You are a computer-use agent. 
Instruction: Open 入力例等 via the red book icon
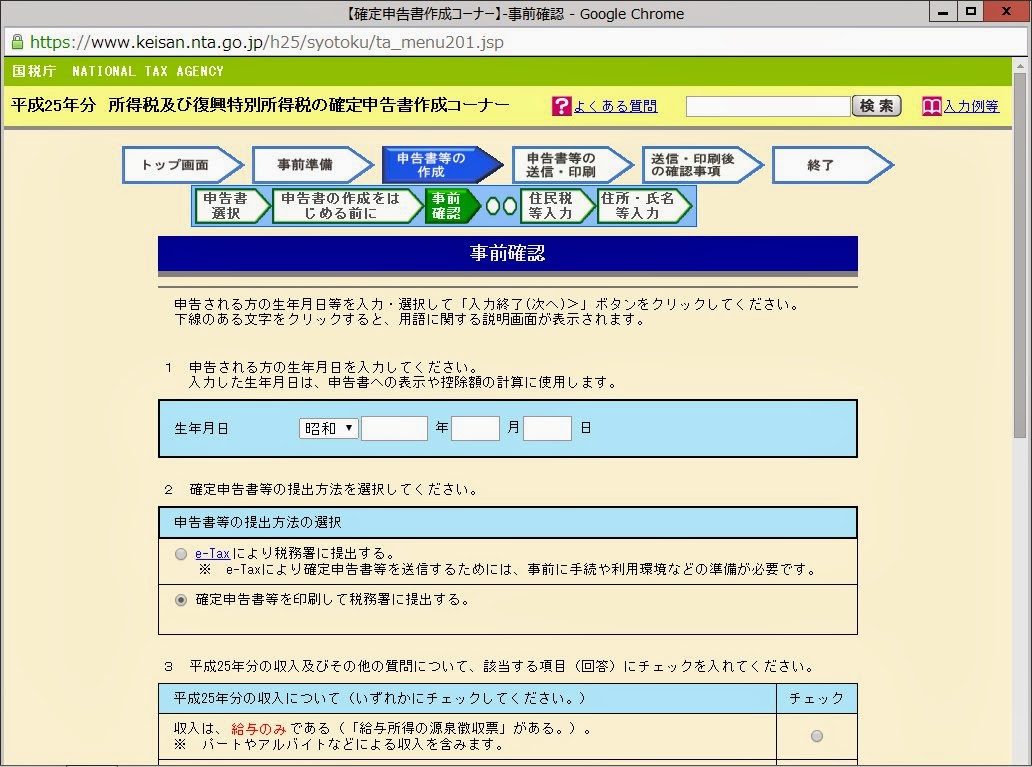[x=926, y=106]
